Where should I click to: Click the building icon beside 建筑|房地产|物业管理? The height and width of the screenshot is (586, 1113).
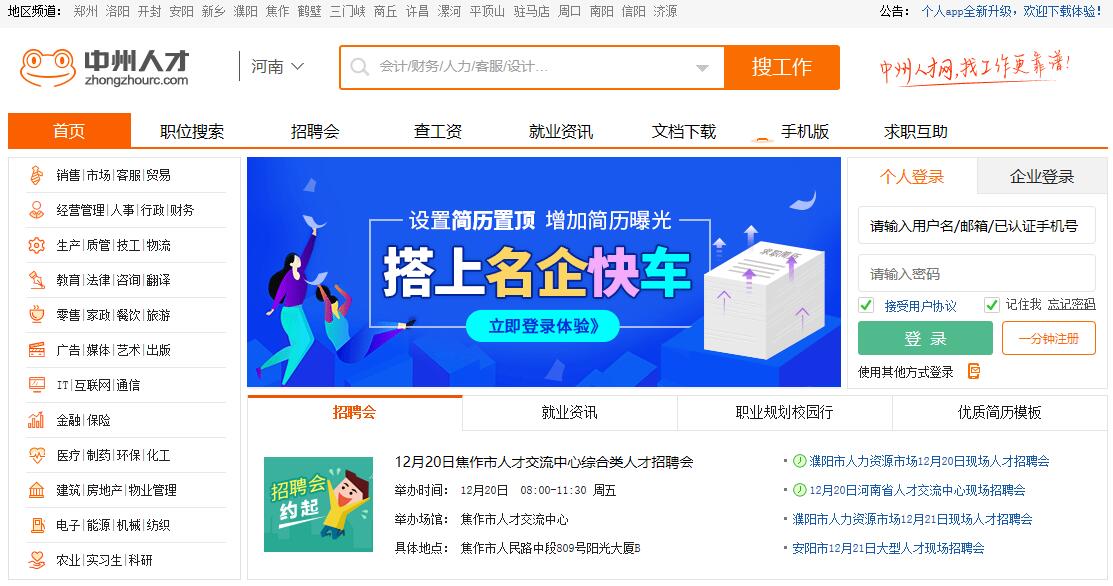36,490
